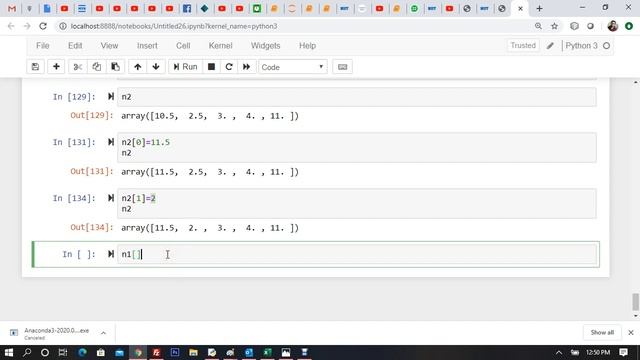Open the Help menu
640x360 pixels.
(307, 46)
